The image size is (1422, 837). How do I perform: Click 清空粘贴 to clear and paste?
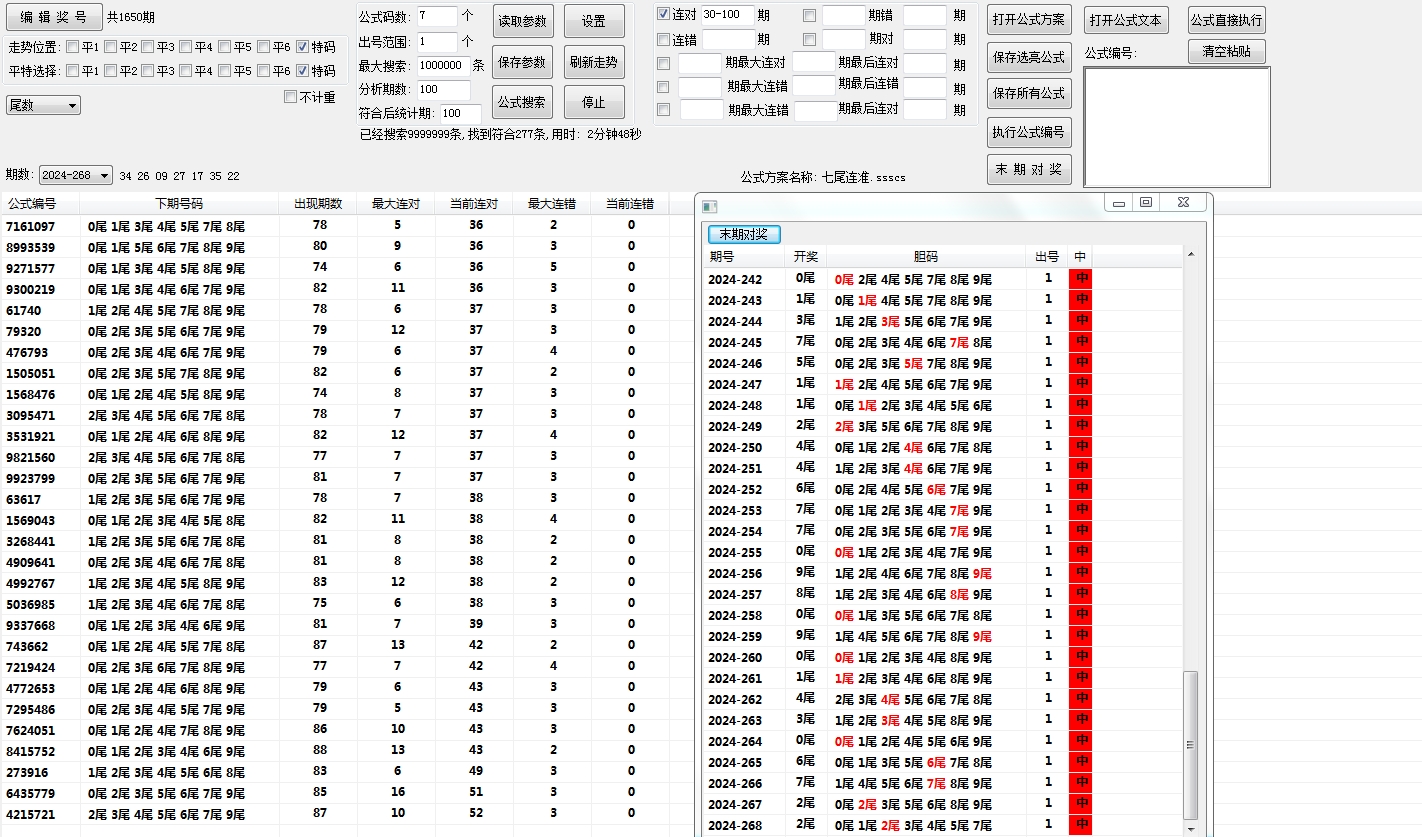(1226, 52)
